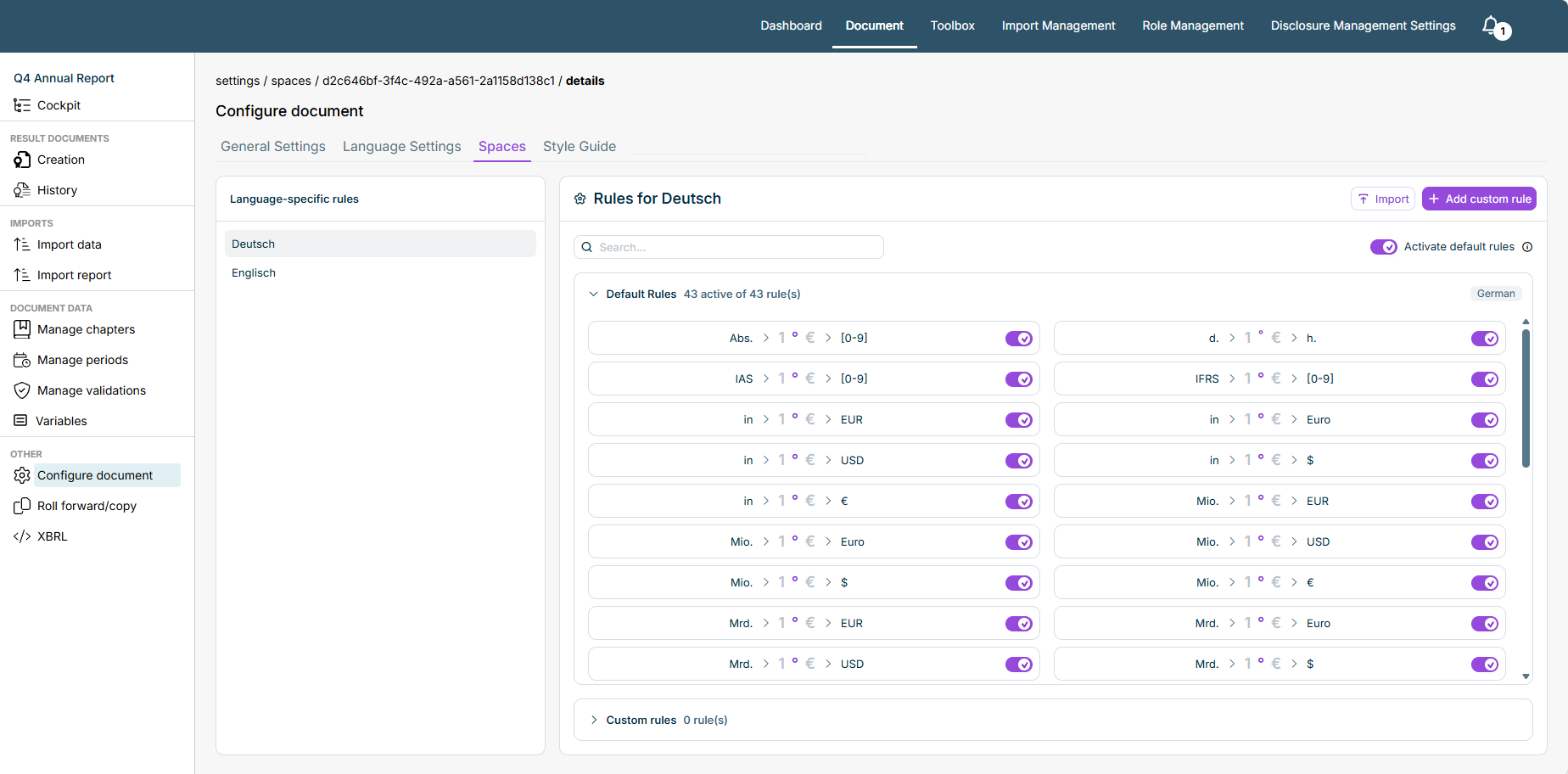1568x774 pixels.
Task: Click scrollbar down arrow in rules list
Action: 1526,676
